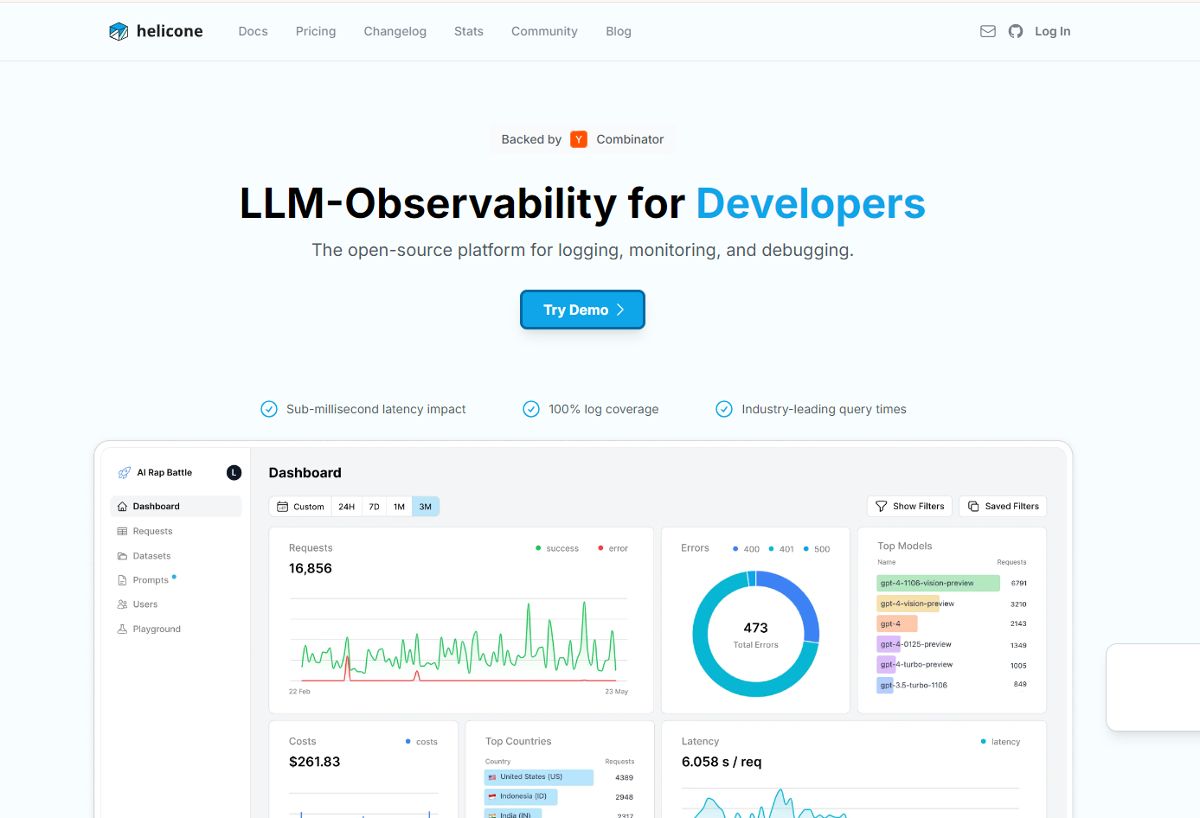Click the Y Combinator logo badge

(x=579, y=139)
